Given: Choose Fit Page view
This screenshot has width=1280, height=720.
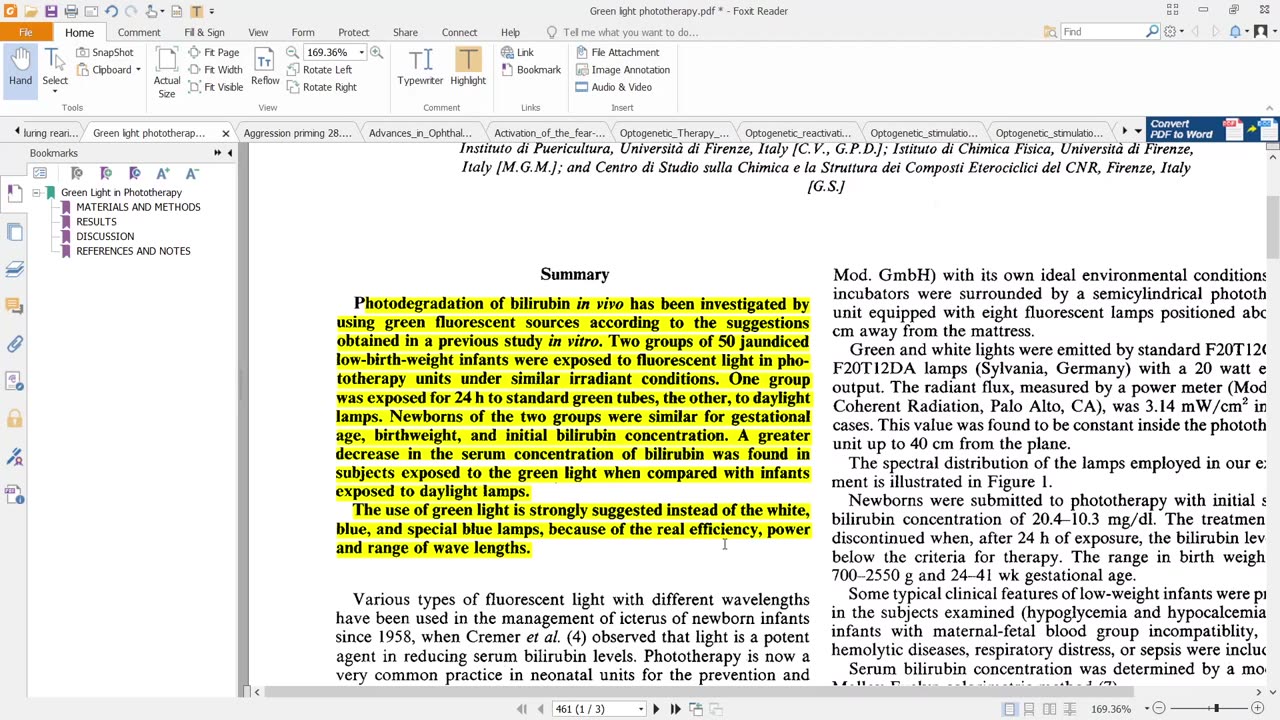Looking at the screenshot, I should pos(213,52).
